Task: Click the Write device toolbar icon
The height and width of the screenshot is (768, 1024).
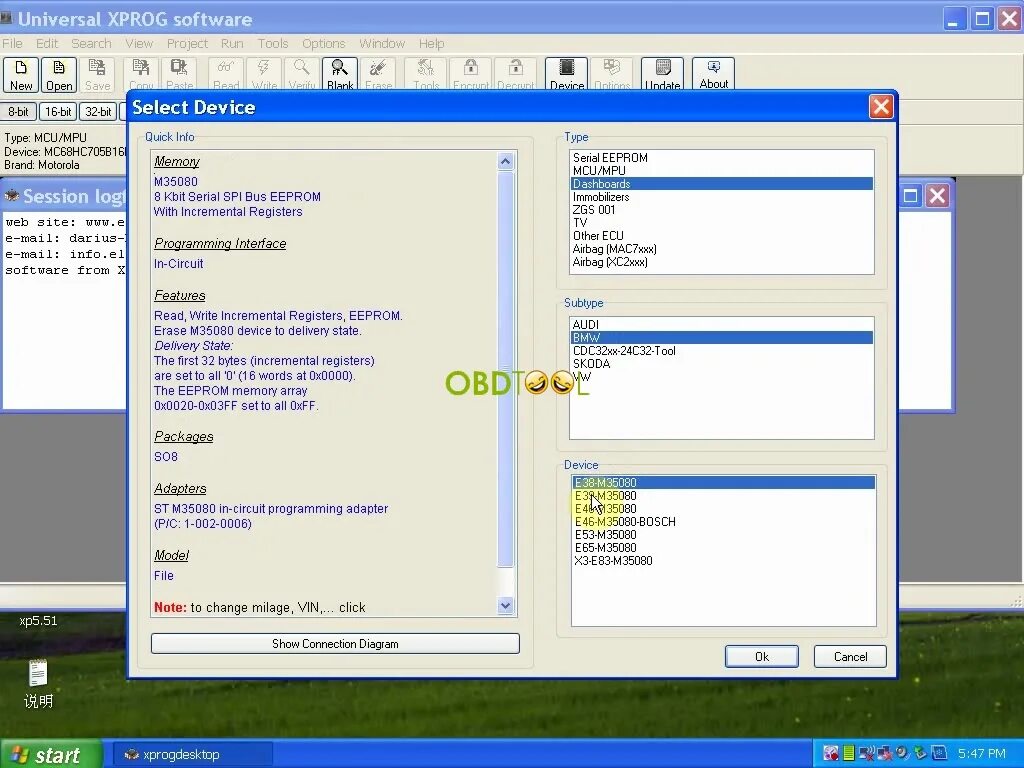Action: coord(264,74)
